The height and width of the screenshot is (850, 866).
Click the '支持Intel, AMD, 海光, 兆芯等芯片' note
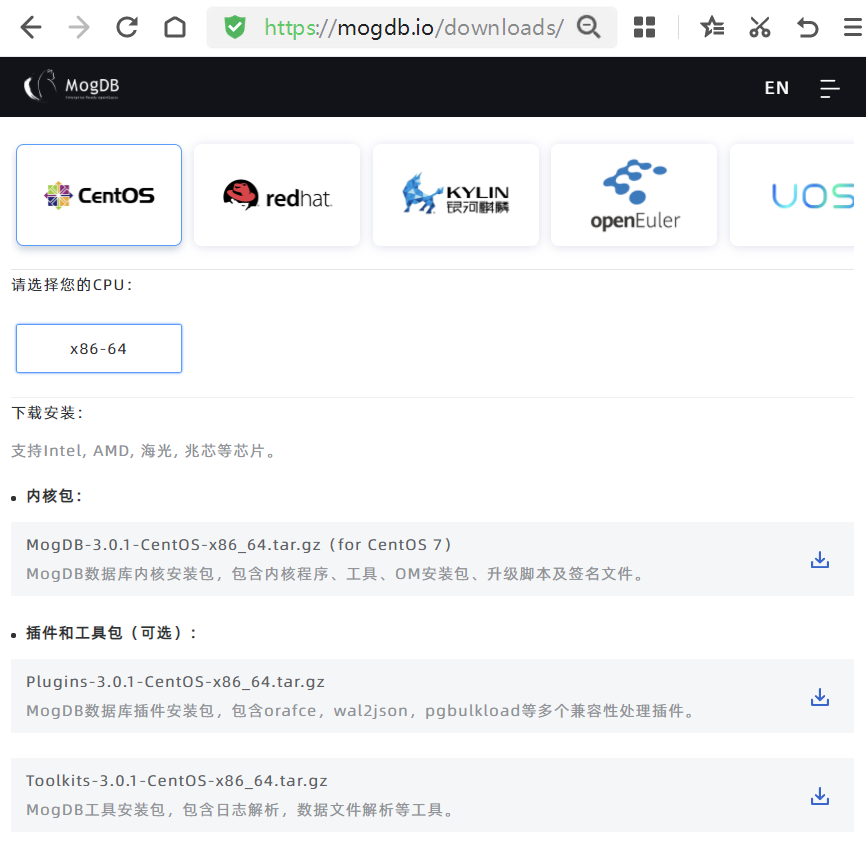tap(143, 451)
